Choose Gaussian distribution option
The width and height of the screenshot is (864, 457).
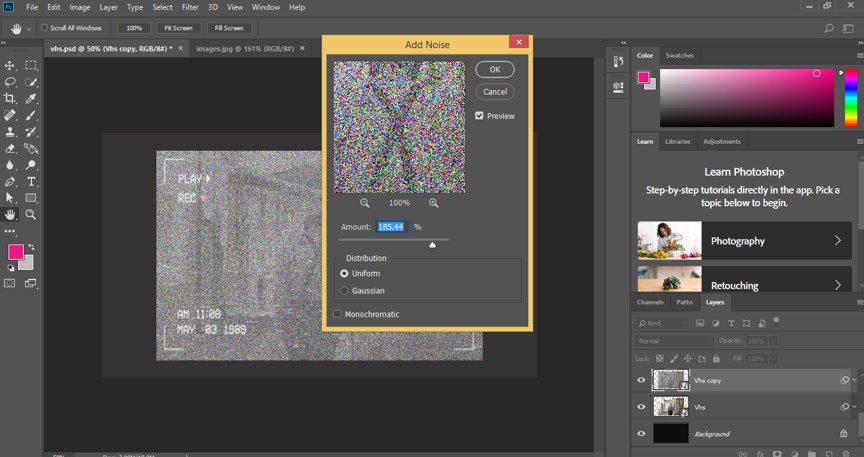click(x=345, y=291)
